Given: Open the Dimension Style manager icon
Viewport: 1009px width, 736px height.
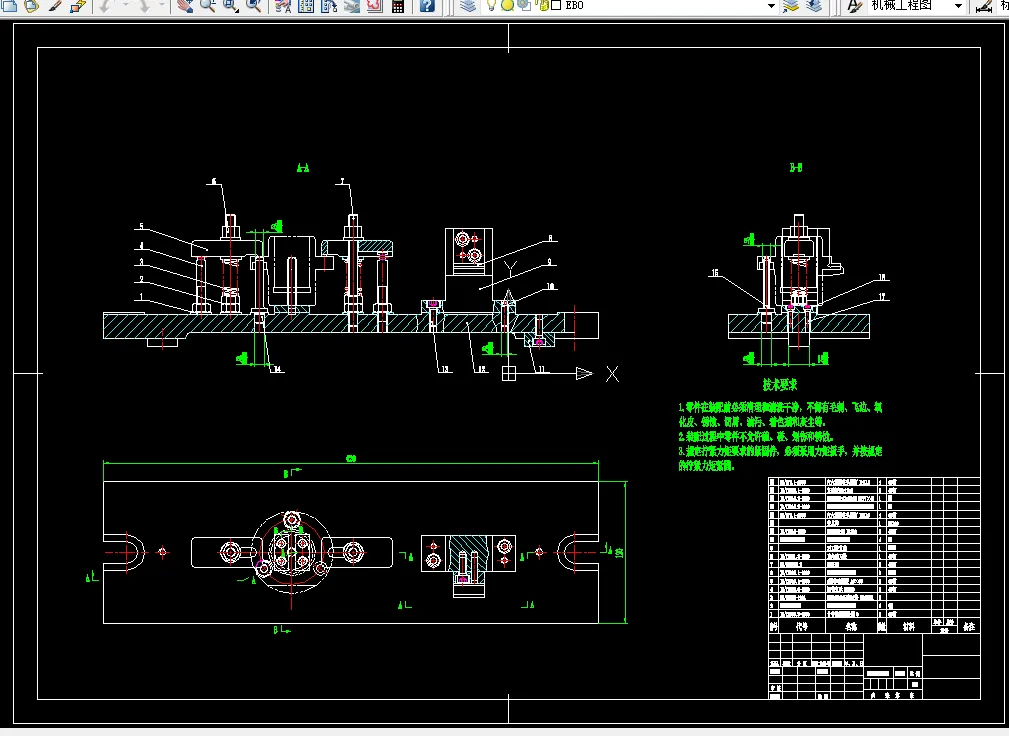Looking at the screenshot, I should click(x=984, y=6).
